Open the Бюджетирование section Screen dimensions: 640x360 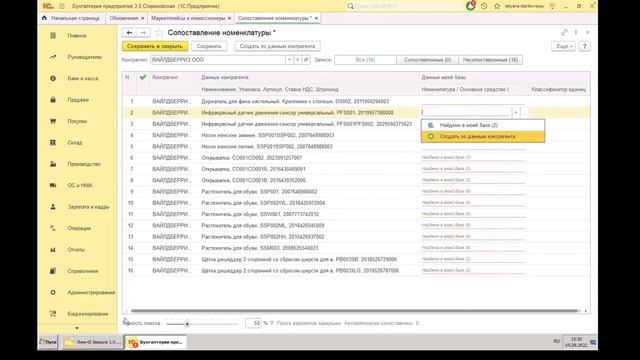[x=88, y=314]
